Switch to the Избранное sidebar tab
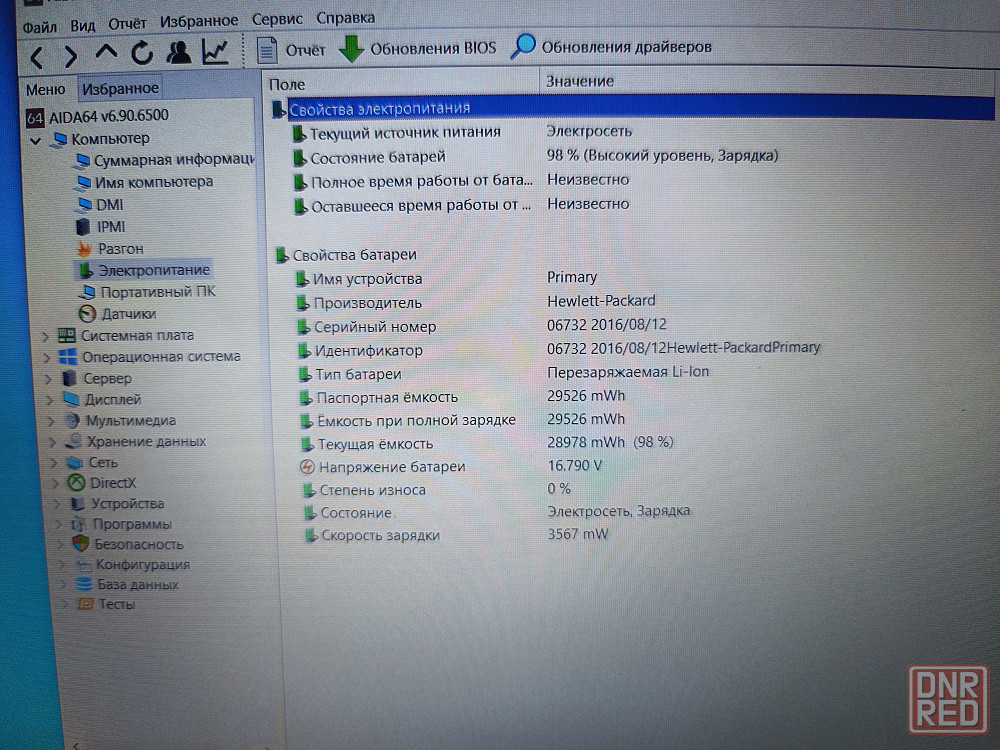The height and width of the screenshot is (750, 1000). tap(120, 88)
